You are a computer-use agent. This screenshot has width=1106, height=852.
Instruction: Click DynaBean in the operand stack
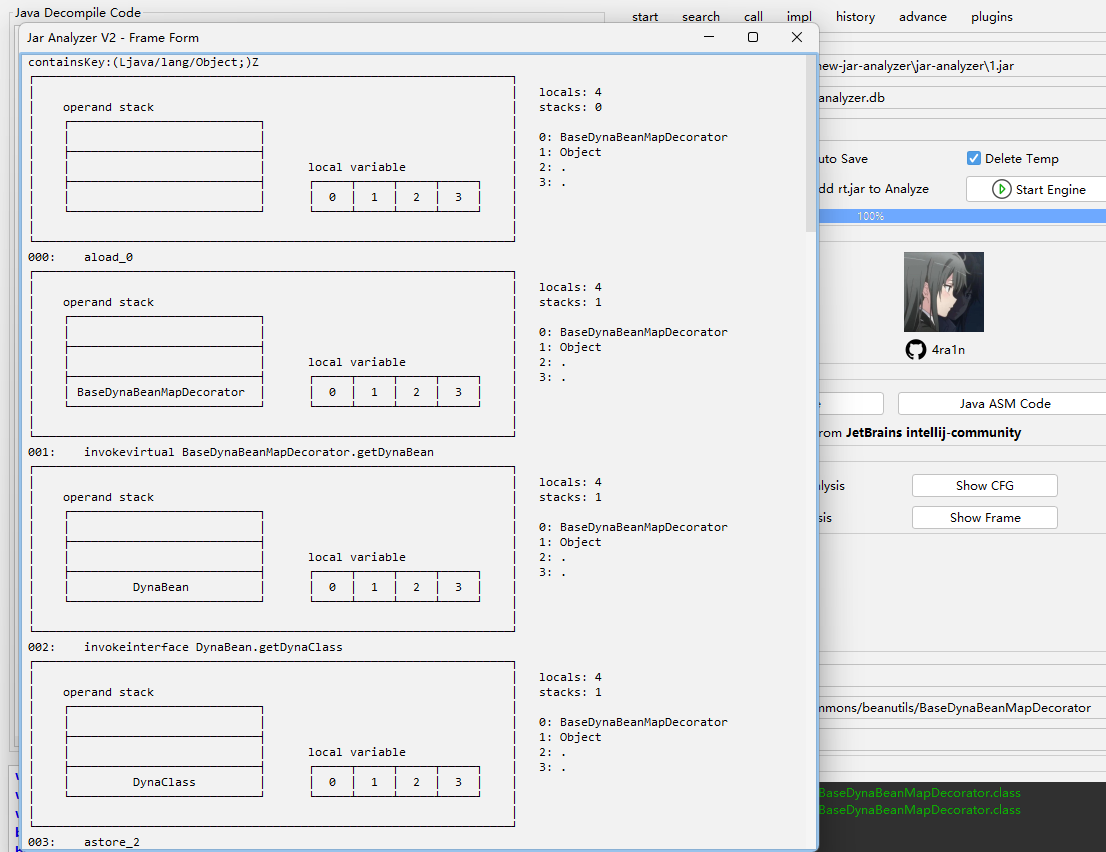(161, 587)
